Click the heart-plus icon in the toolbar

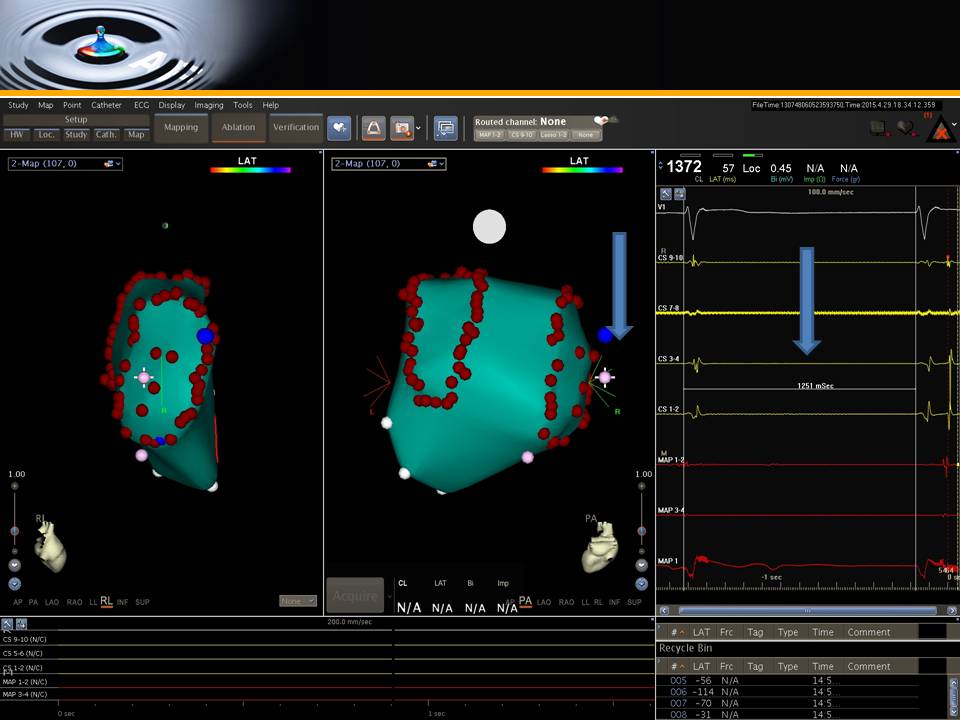coord(338,128)
